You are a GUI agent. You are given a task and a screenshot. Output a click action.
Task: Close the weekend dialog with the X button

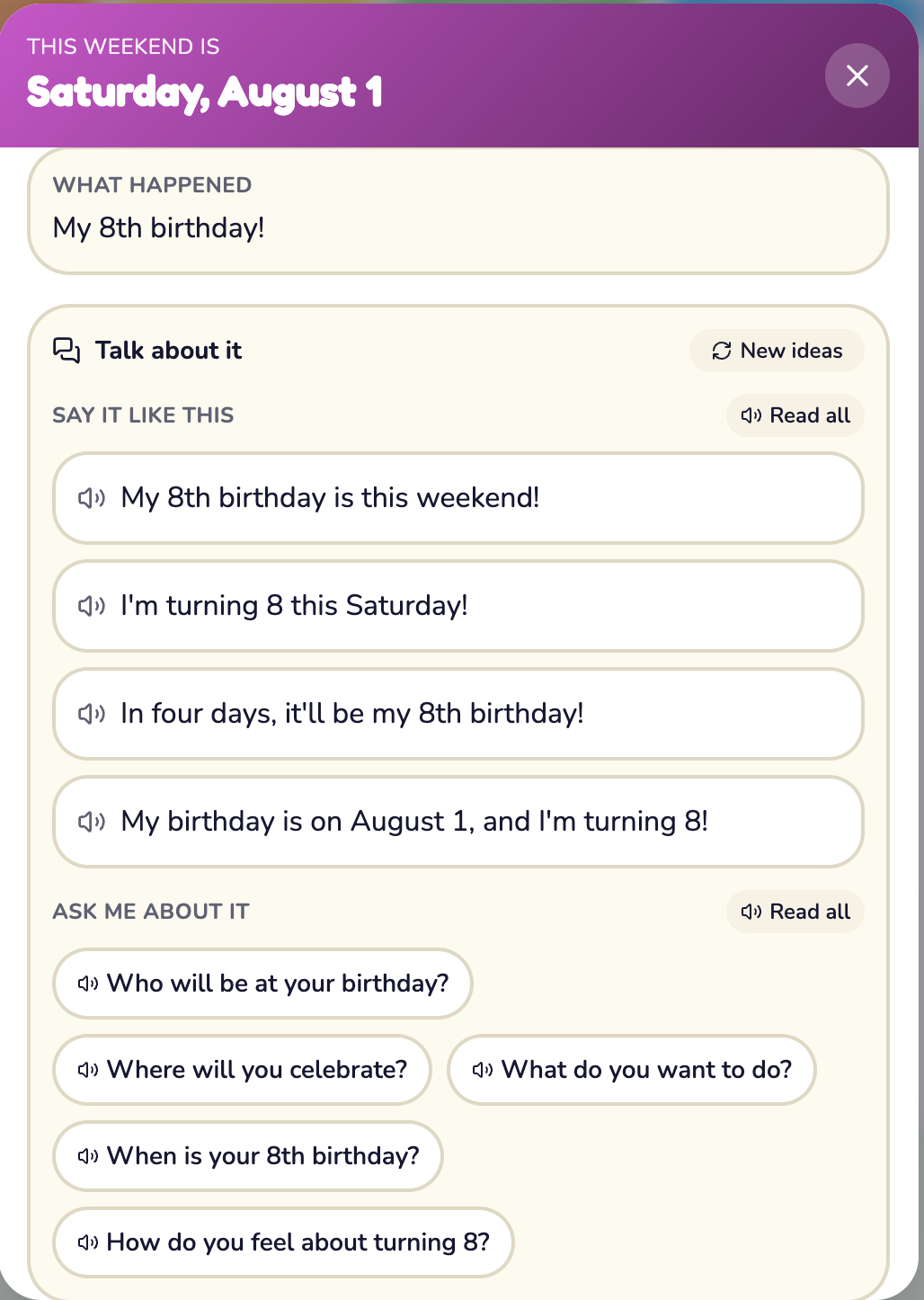click(857, 76)
